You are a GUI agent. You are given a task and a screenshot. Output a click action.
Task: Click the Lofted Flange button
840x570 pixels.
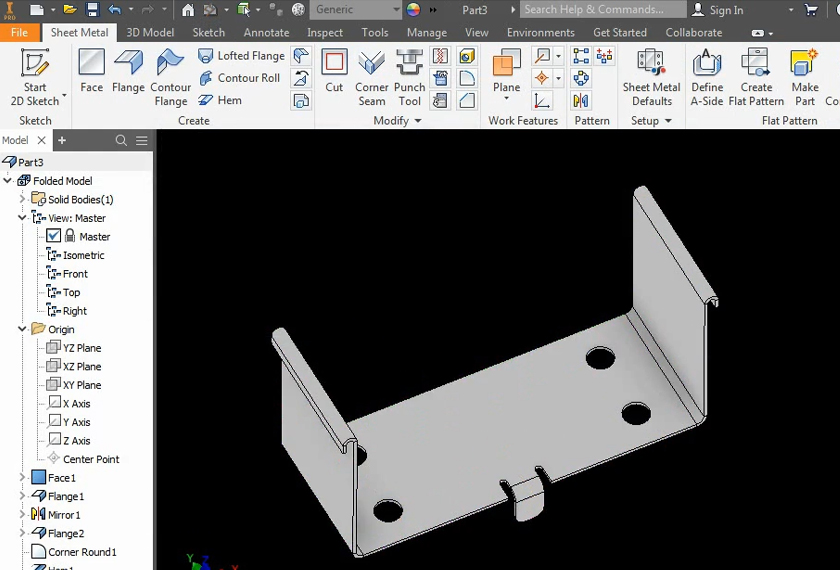click(x=241, y=56)
